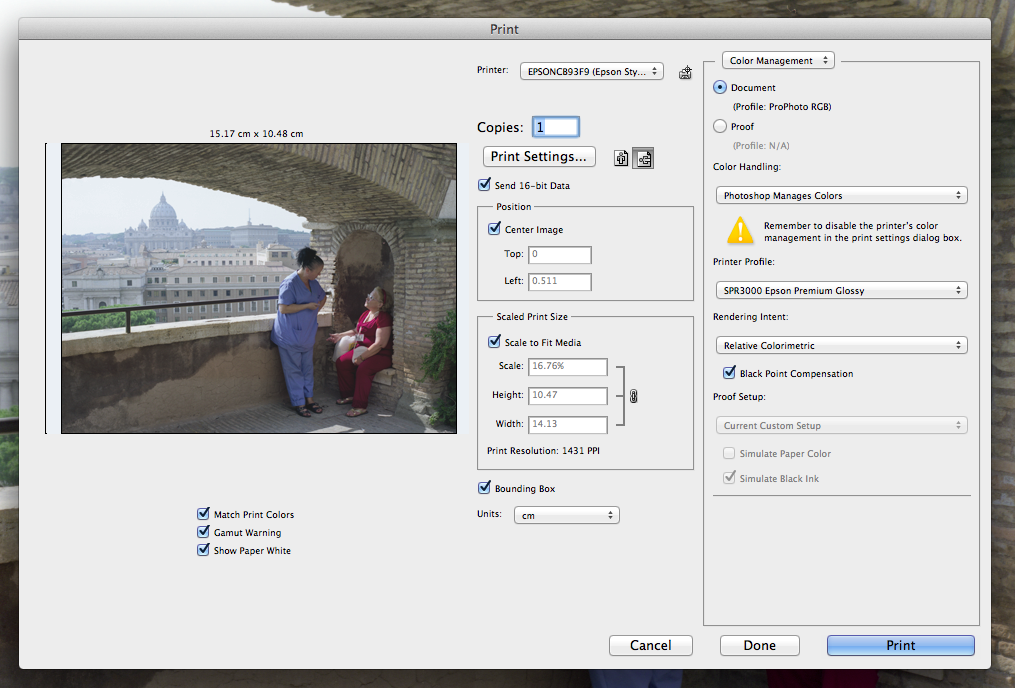
Task: Click the Cancel button
Action: tap(650, 645)
